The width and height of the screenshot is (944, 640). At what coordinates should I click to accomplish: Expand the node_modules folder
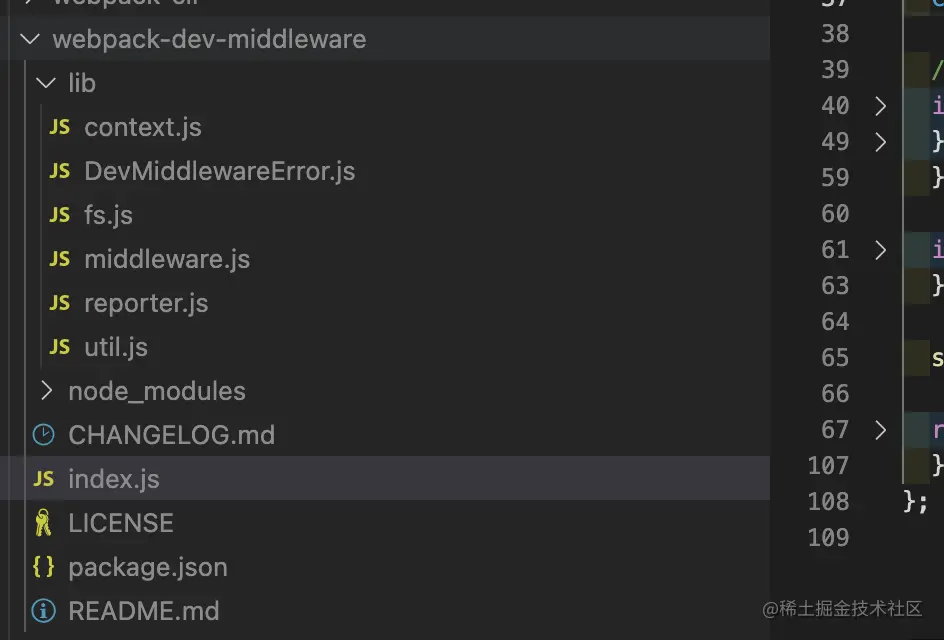point(46,391)
